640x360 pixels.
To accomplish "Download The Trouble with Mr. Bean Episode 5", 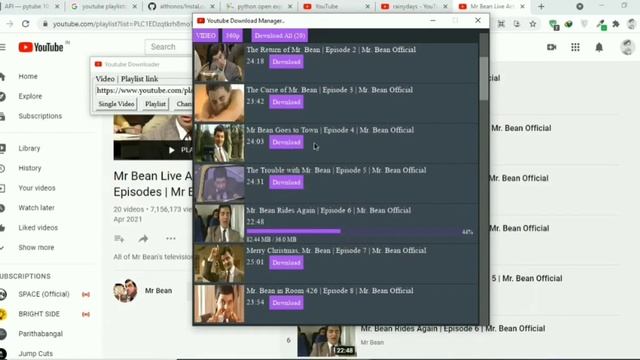I will click(x=286, y=182).
